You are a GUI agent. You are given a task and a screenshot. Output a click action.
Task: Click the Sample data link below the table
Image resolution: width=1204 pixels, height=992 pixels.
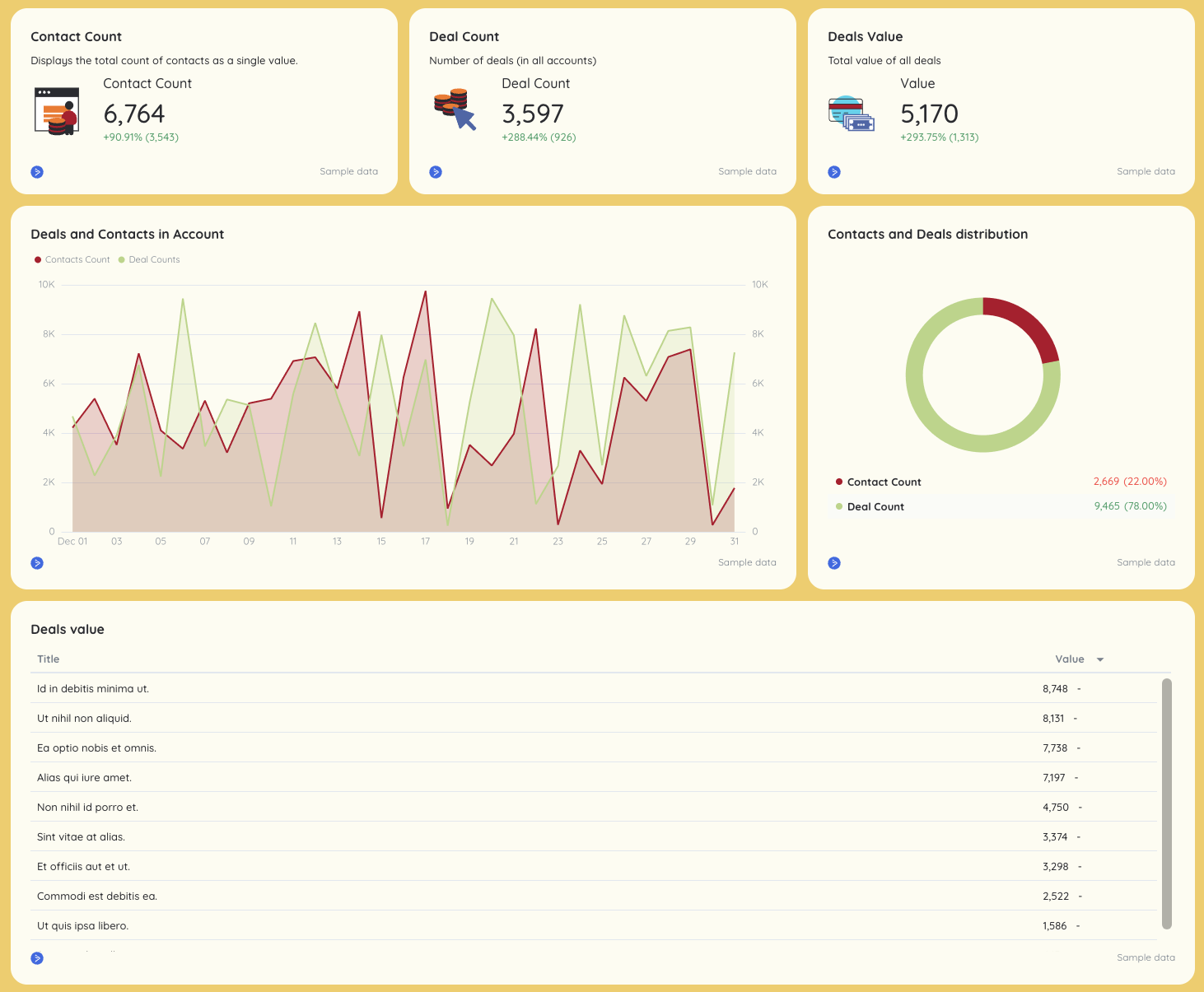[x=1146, y=957]
